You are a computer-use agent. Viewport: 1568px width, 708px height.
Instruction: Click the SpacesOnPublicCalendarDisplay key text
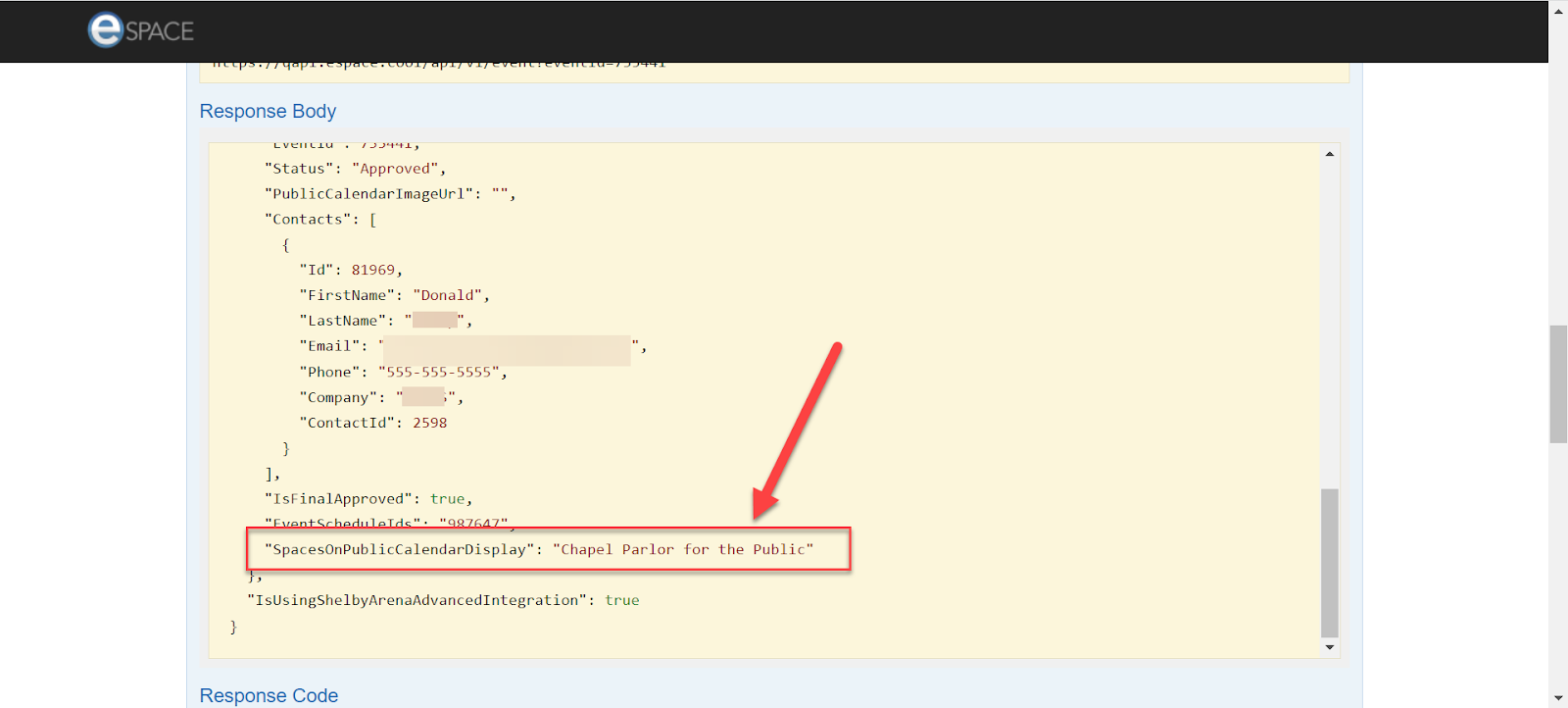(x=400, y=550)
